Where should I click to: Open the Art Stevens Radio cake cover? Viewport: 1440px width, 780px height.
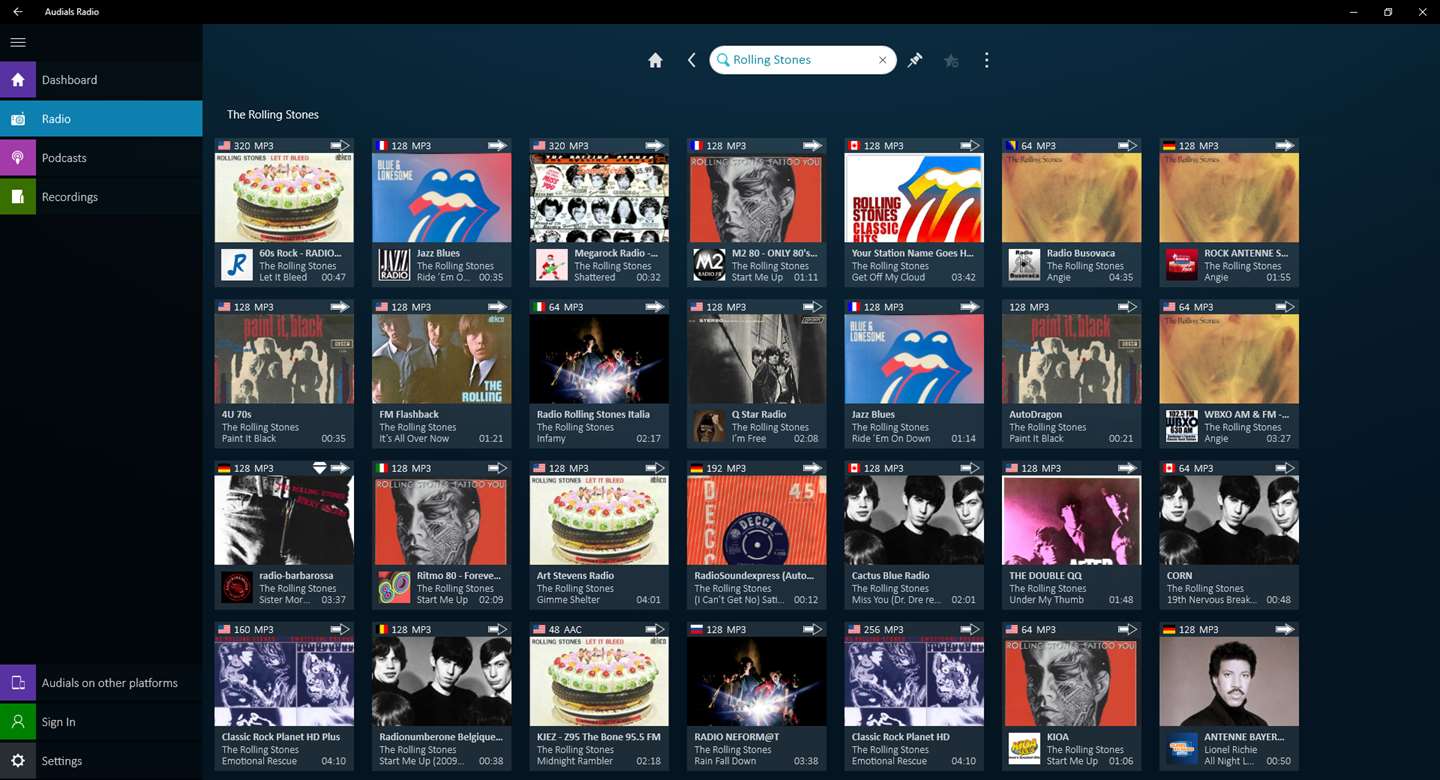coord(599,520)
